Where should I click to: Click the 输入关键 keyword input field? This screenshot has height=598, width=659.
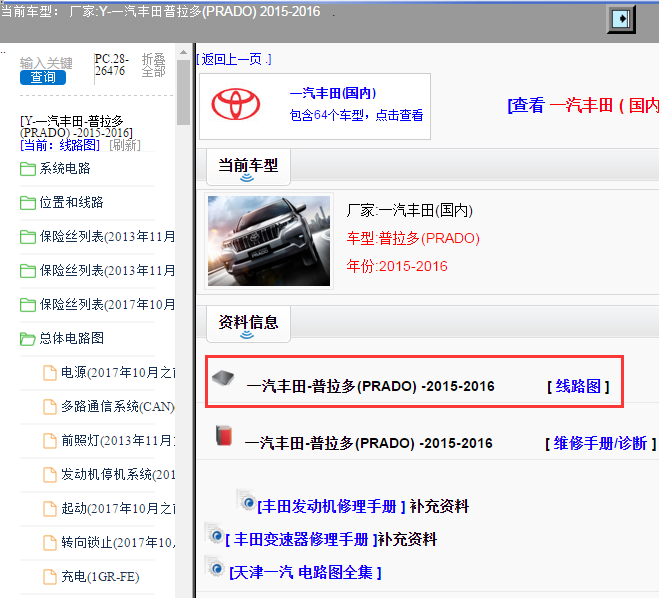46,63
